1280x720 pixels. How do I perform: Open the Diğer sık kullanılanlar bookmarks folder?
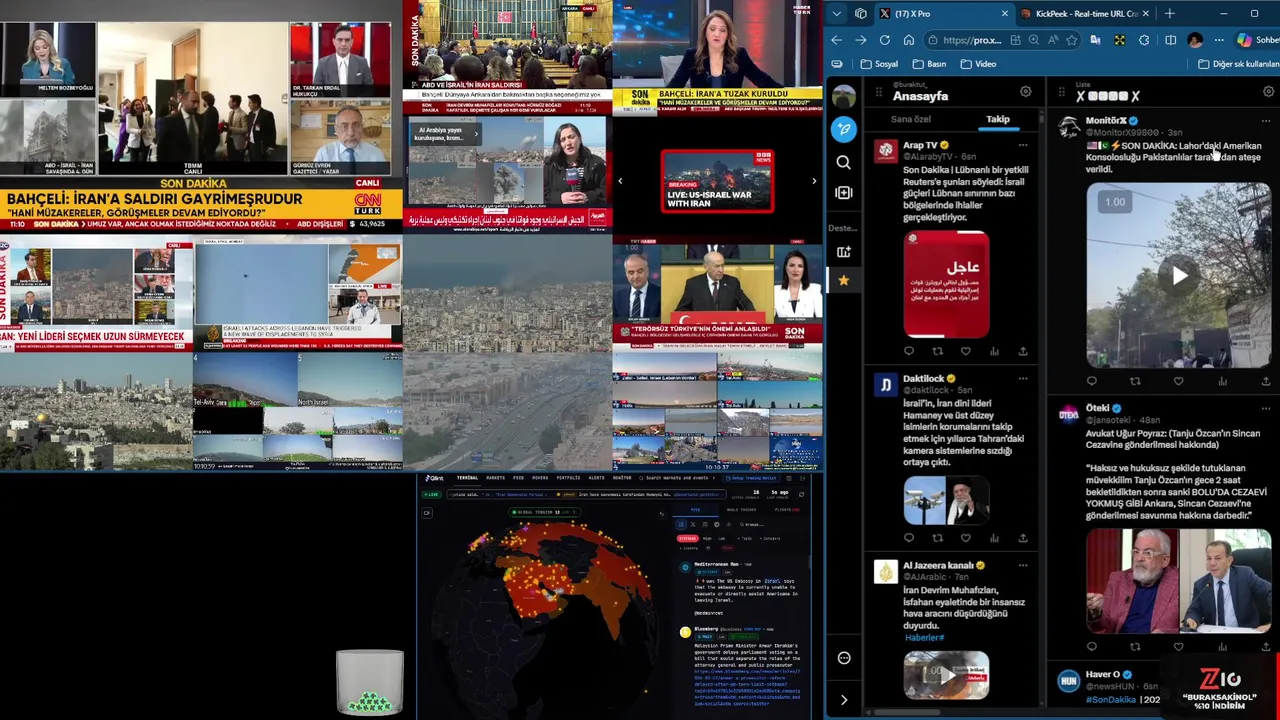coord(1239,64)
